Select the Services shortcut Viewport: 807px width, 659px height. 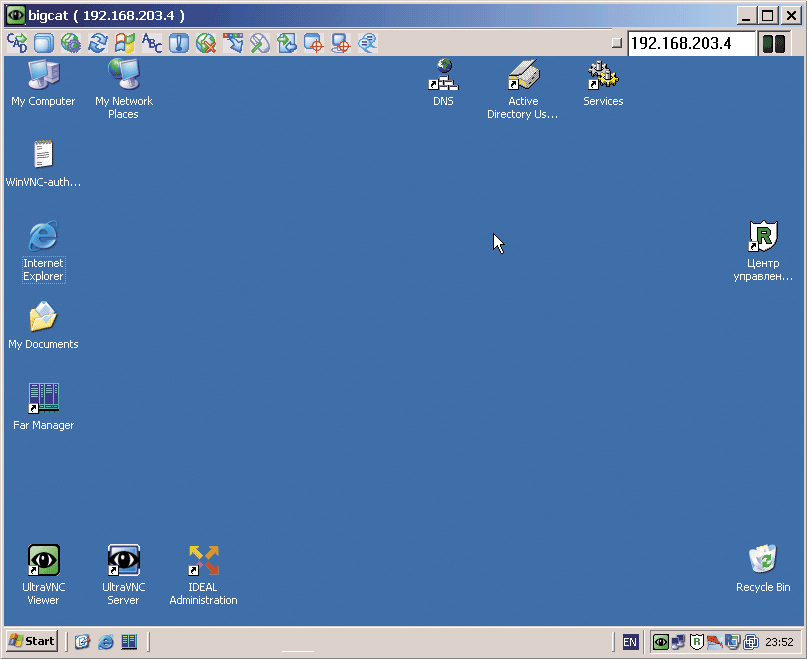coord(603,82)
